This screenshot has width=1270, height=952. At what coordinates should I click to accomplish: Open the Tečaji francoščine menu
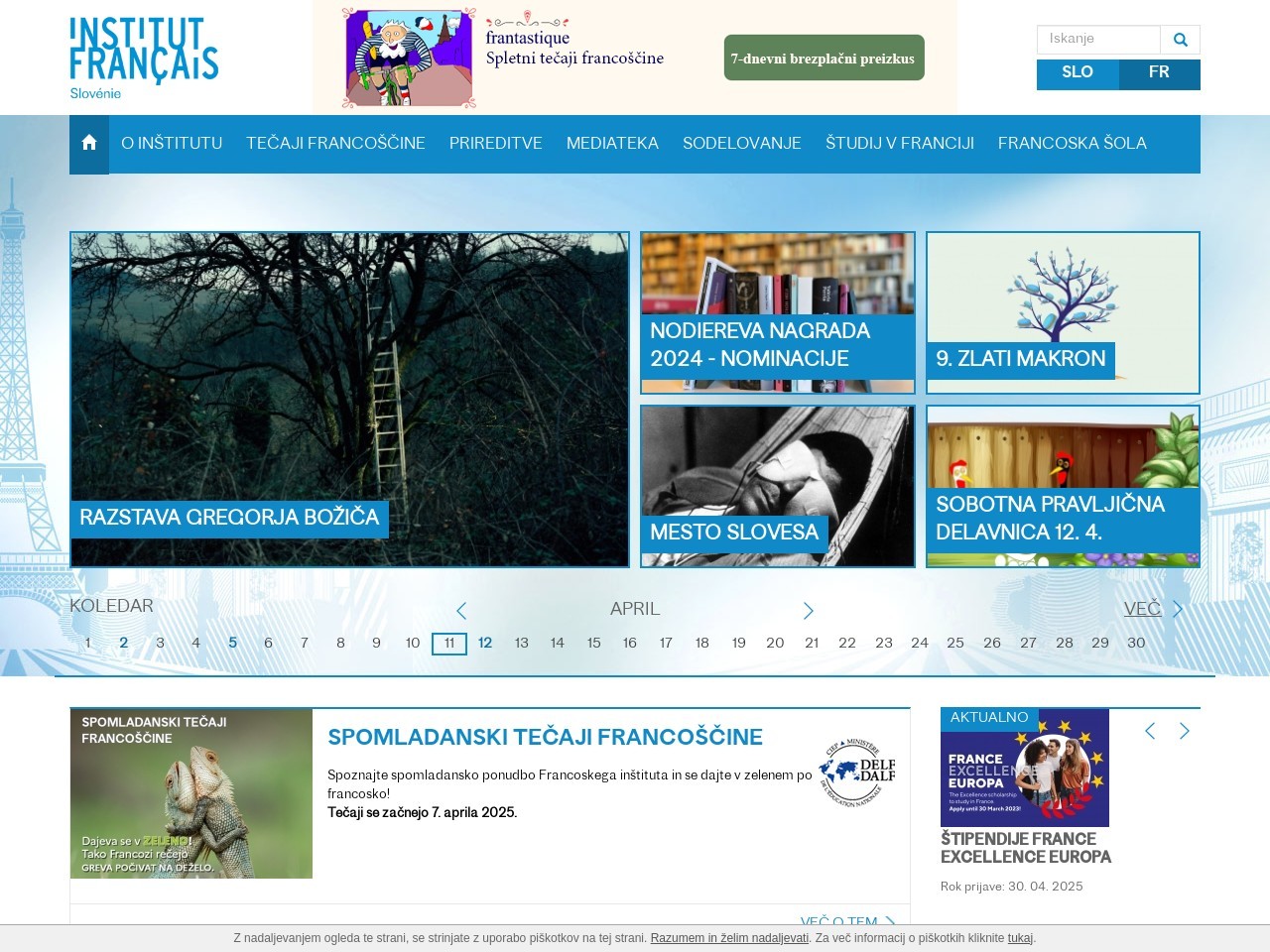point(335,144)
